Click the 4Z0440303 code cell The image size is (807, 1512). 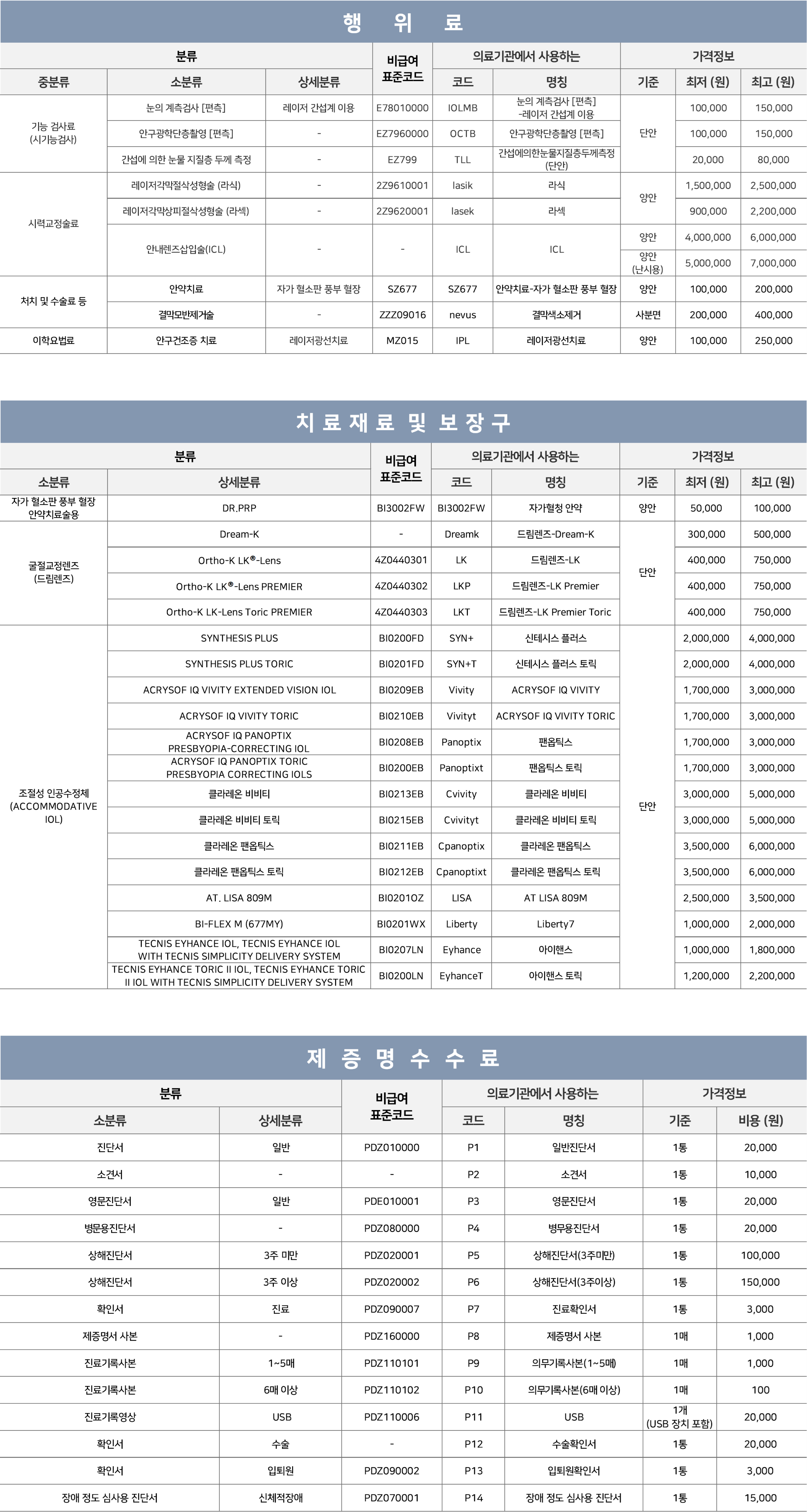pos(401,612)
